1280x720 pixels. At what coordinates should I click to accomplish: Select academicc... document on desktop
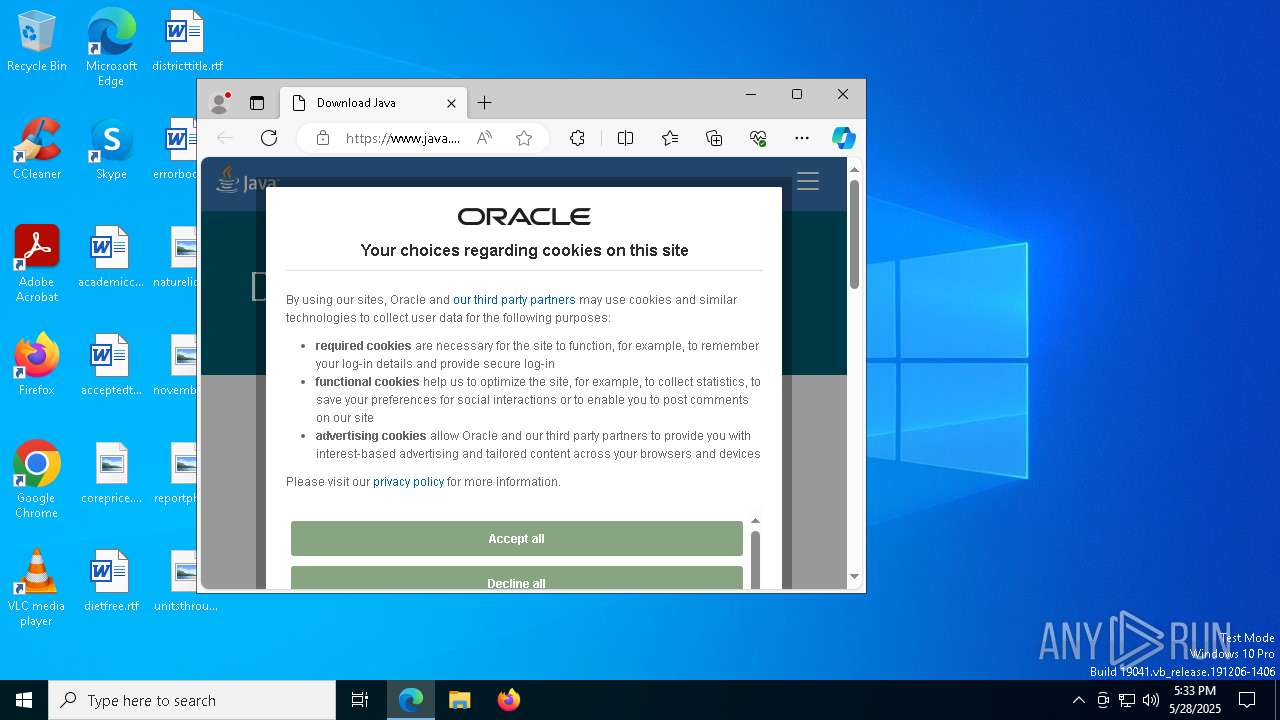pos(111,258)
